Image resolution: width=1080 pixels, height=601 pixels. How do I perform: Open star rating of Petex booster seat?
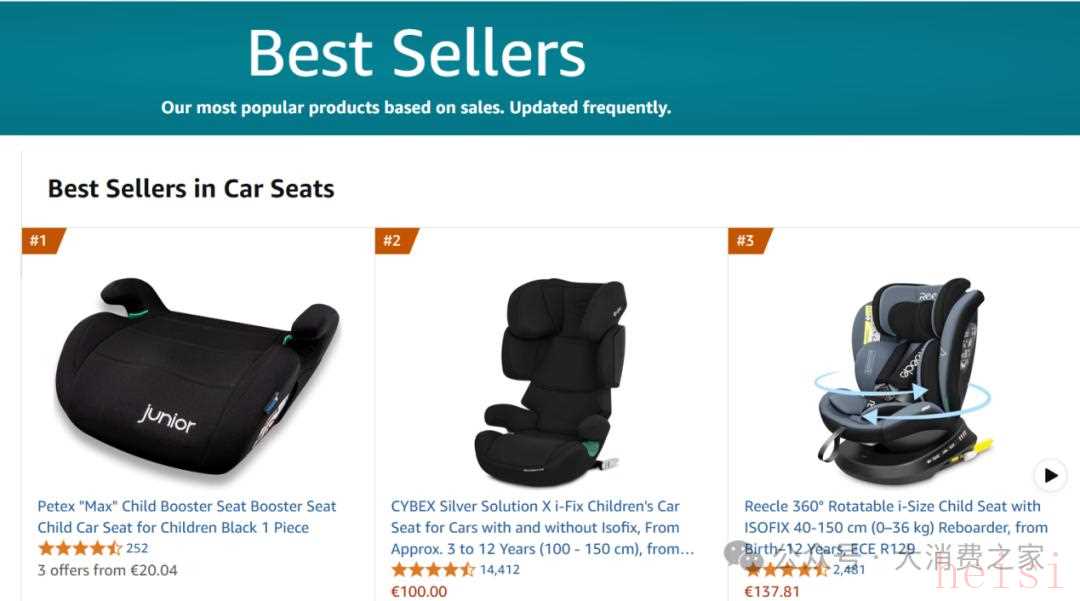point(80,548)
